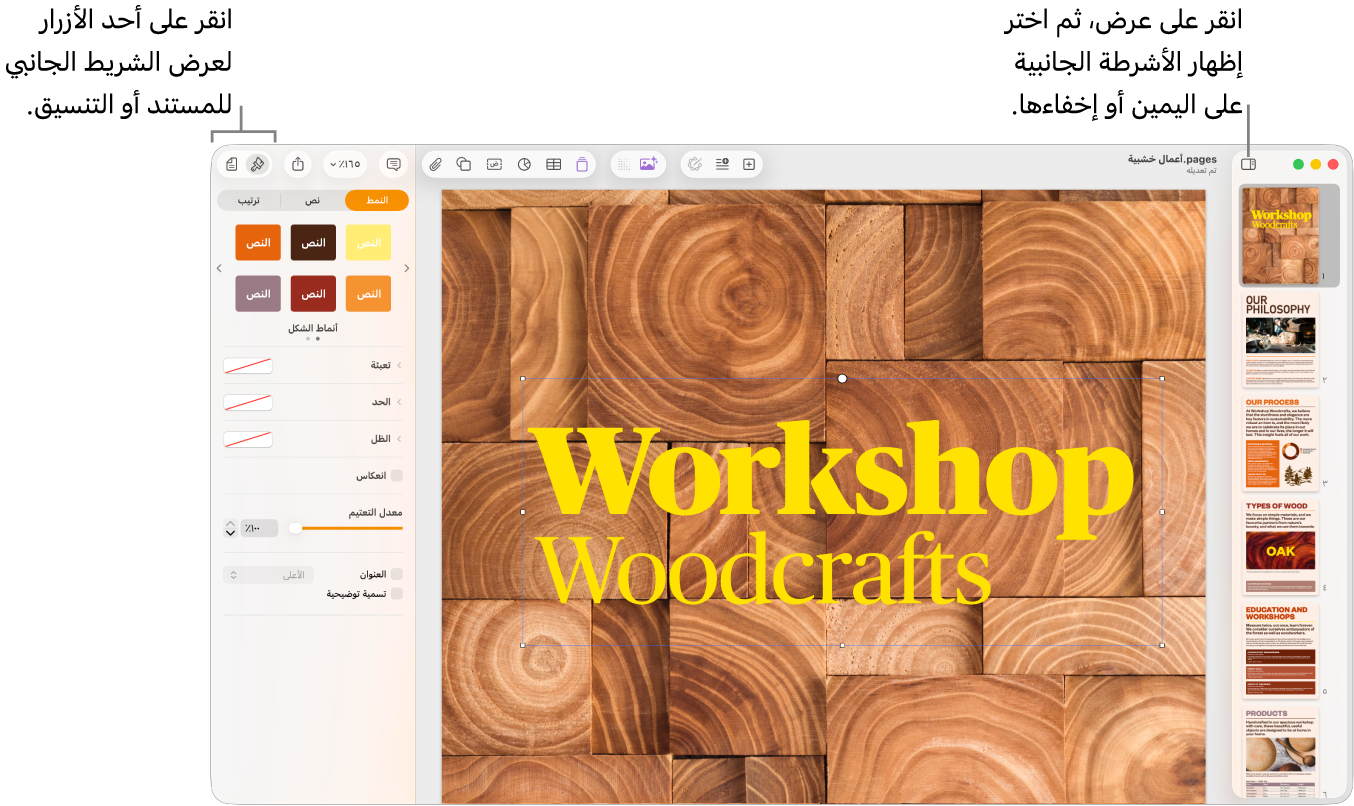Open the Comment speech-bubble tool
Viewport: 1354px width, 806px height.
(394, 164)
